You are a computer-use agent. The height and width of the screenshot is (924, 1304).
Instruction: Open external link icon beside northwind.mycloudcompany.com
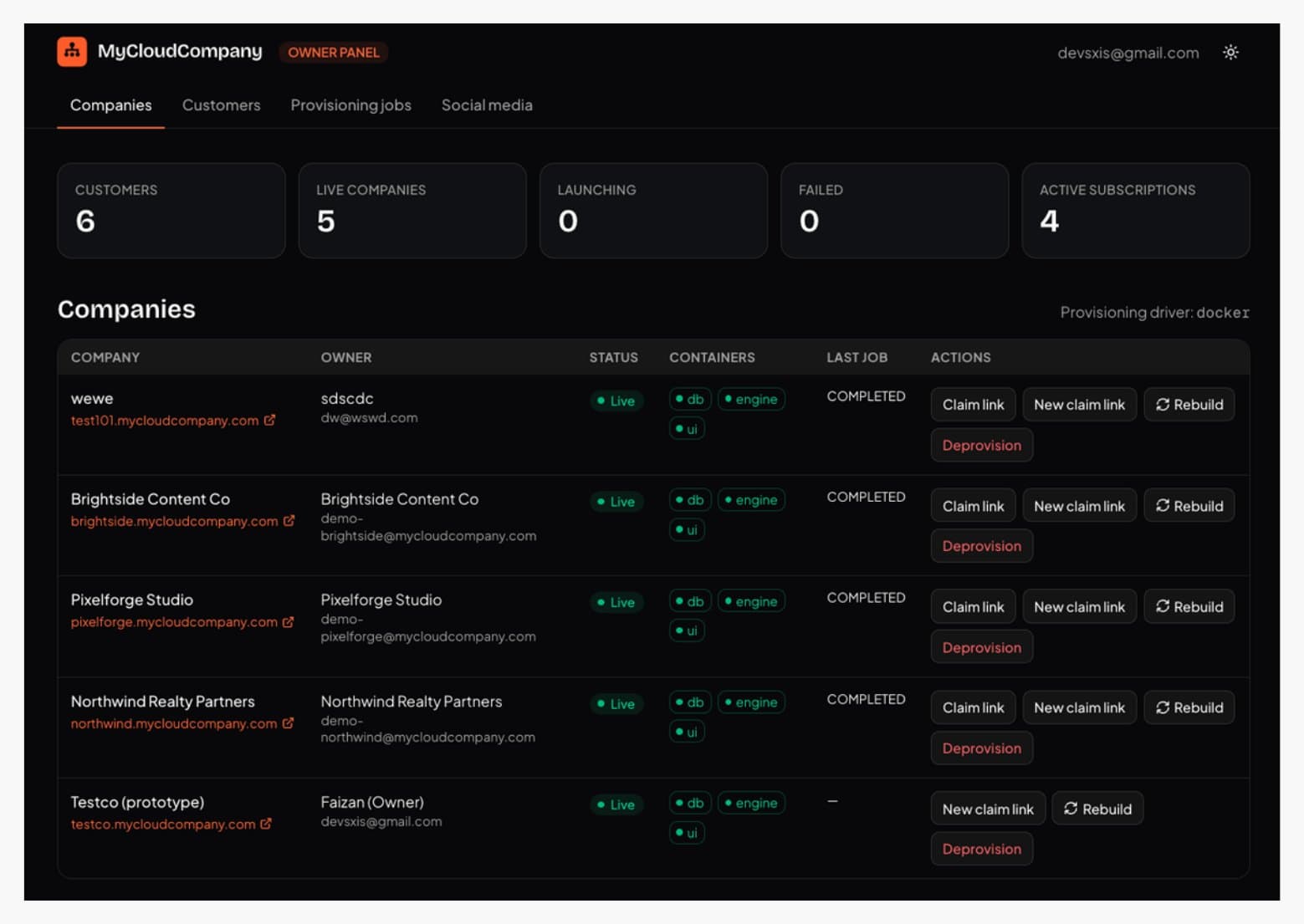click(x=288, y=722)
